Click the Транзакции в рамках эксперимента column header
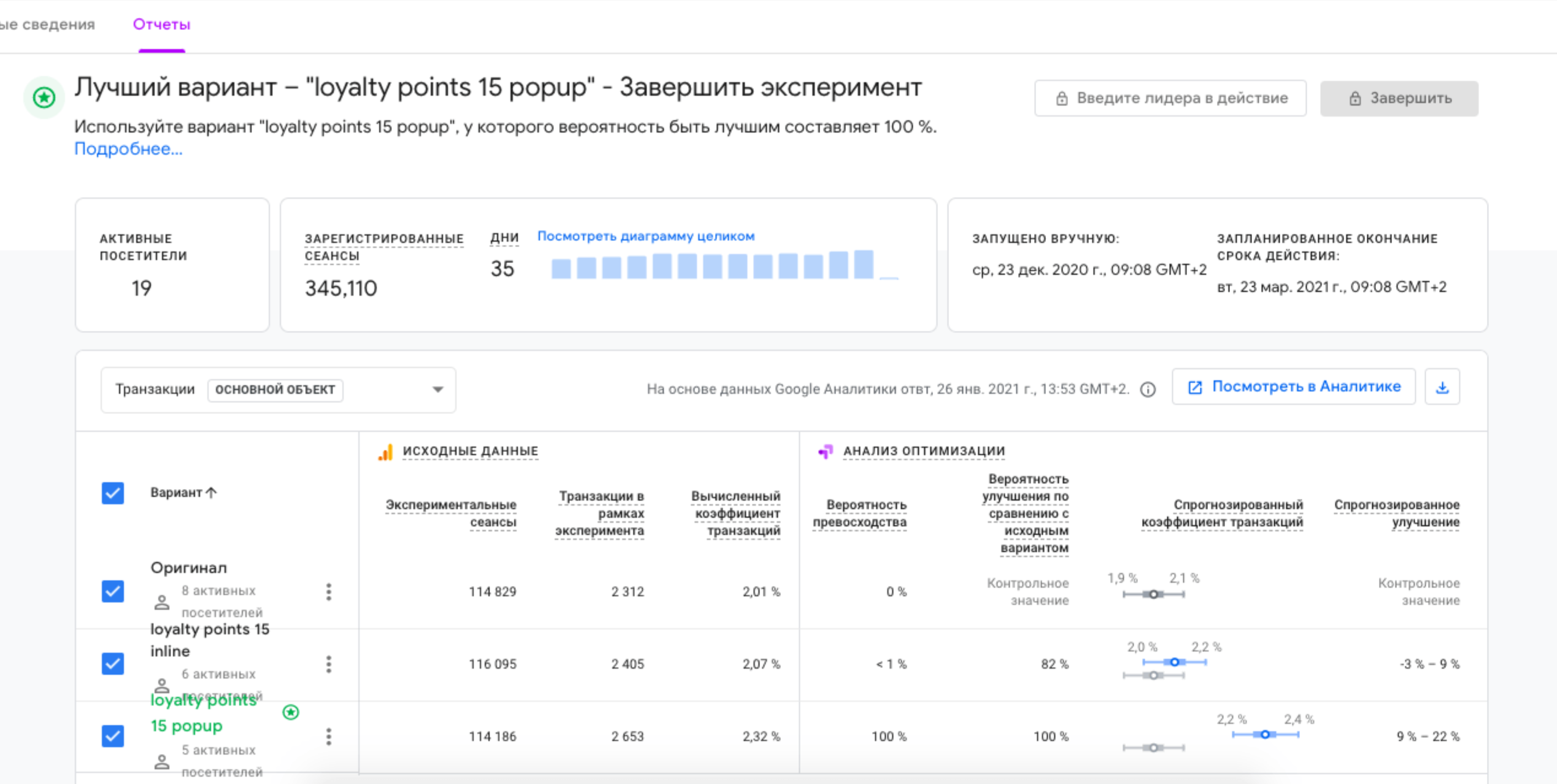Viewport: 1557px width, 784px height. pyautogui.click(x=600, y=513)
